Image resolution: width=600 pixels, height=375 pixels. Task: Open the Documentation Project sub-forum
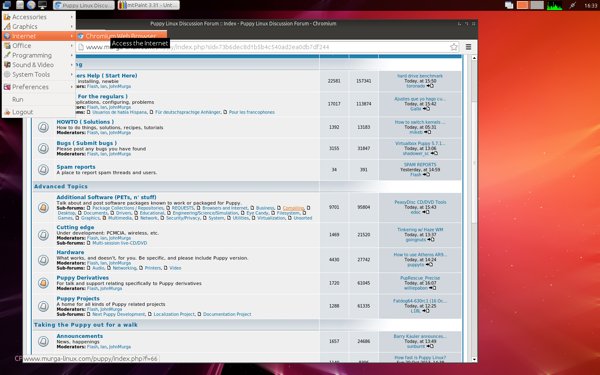pos(227,314)
